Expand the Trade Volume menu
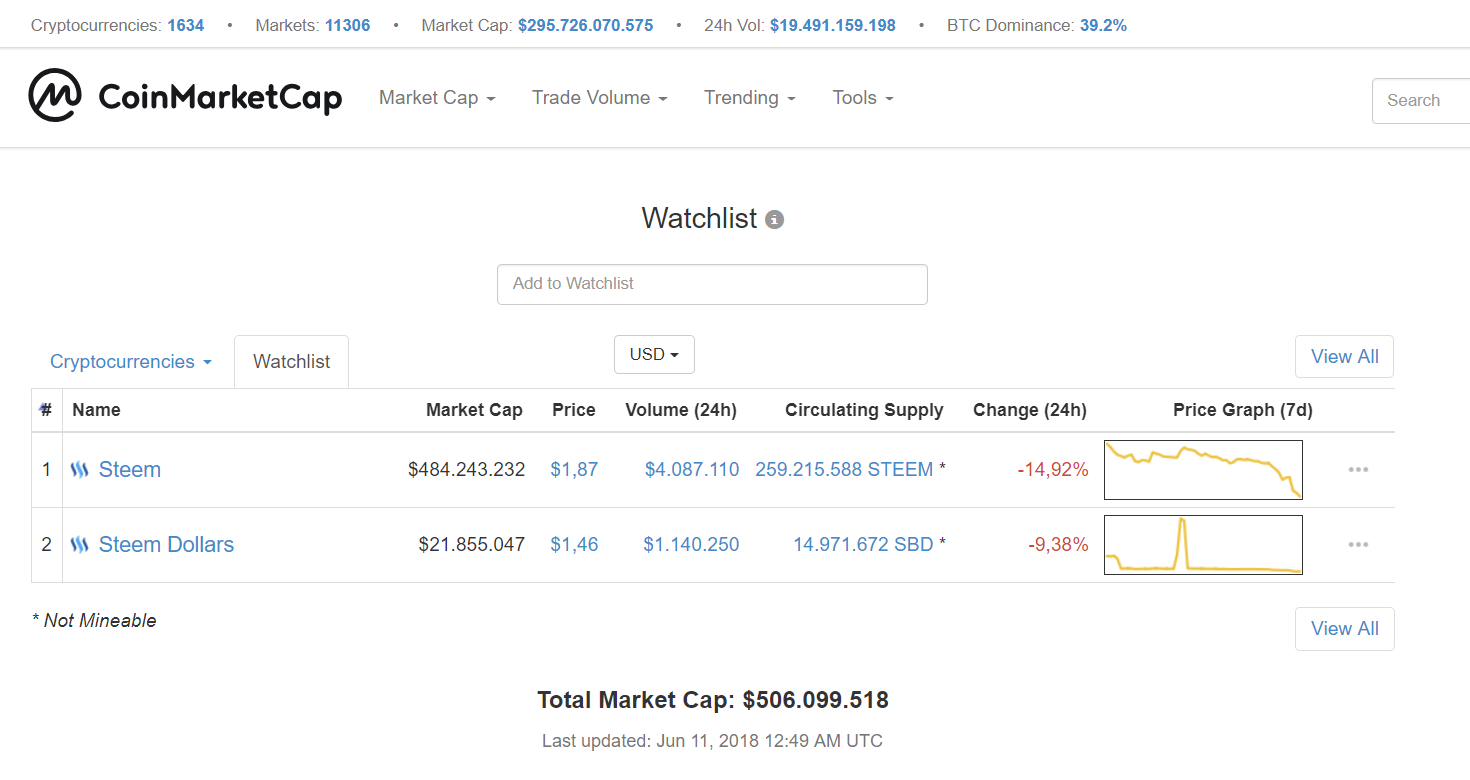1470x780 pixels. pos(599,98)
